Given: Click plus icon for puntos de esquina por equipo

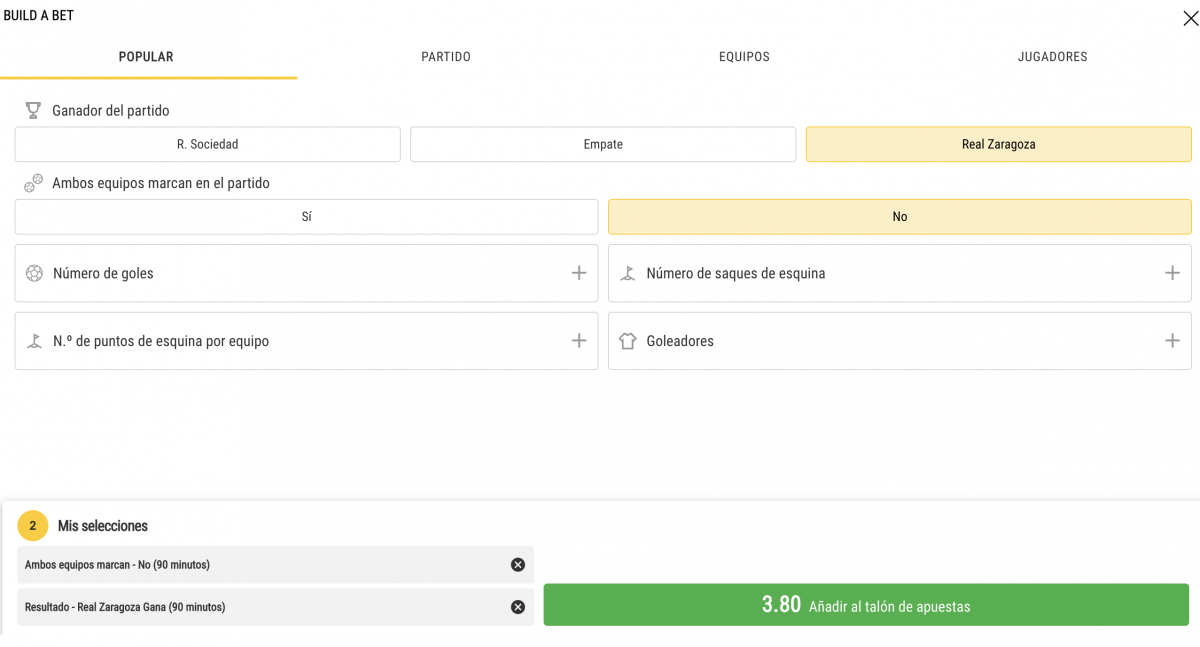Looking at the screenshot, I should click(x=578, y=341).
